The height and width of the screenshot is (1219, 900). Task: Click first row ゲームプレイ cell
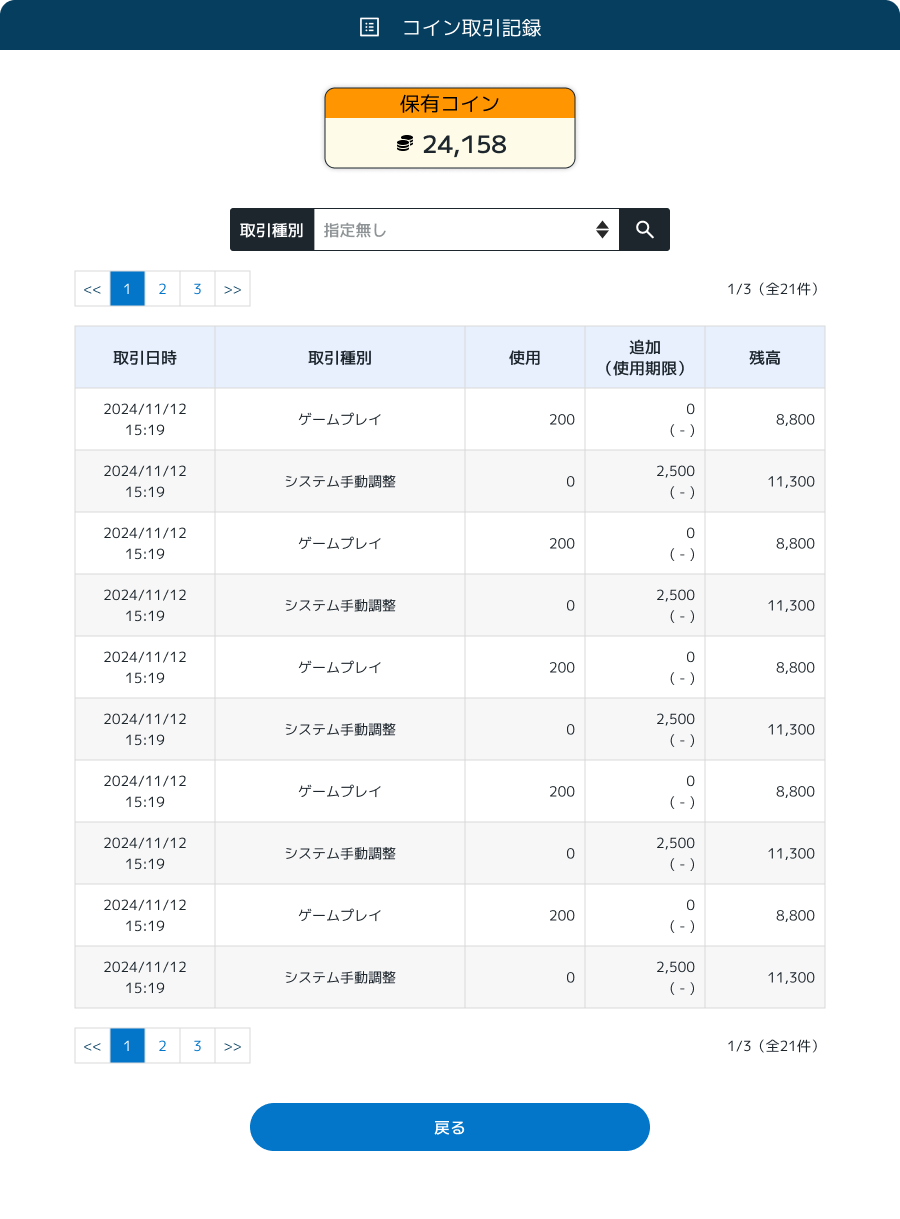coord(340,419)
